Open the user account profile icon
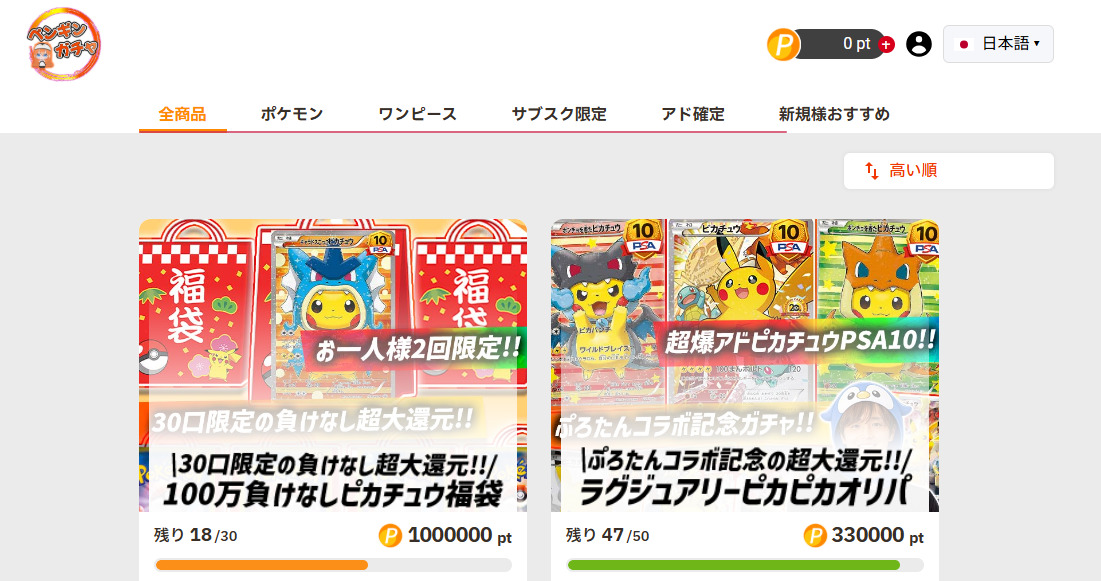Screen dimensions: 1101x581 [918, 44]
